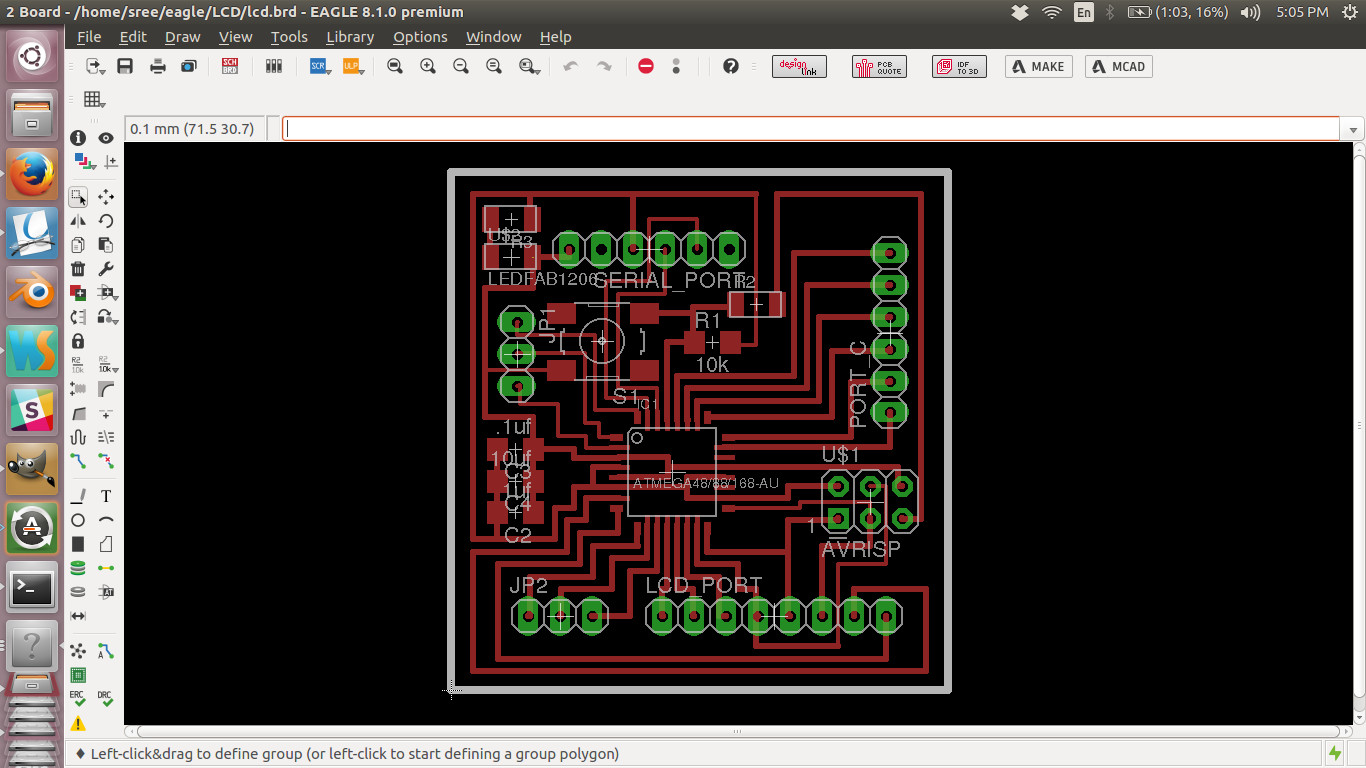Viewport: 1366px width, 768px height.
Task: Open the Errors warning list
Action: (x=78, y=723)
